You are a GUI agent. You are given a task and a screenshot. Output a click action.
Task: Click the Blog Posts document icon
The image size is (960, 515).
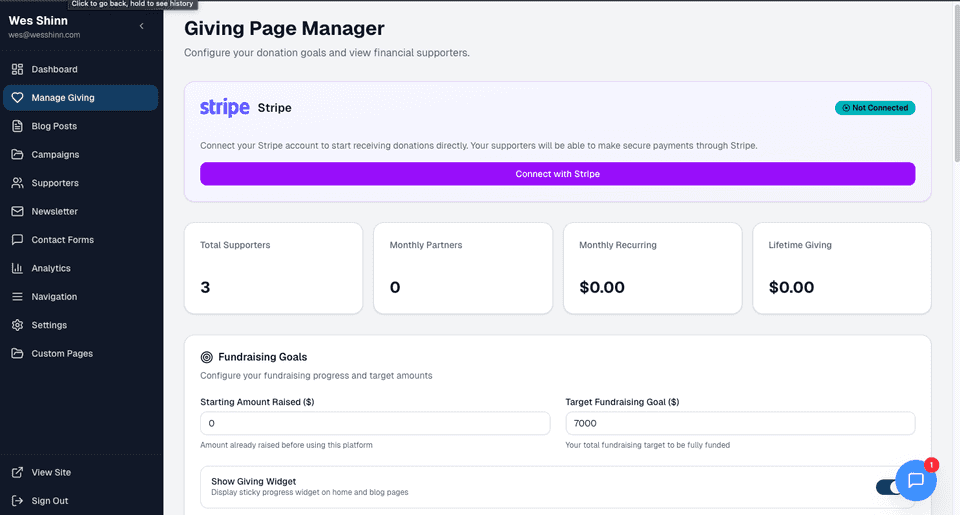[17, 126]
